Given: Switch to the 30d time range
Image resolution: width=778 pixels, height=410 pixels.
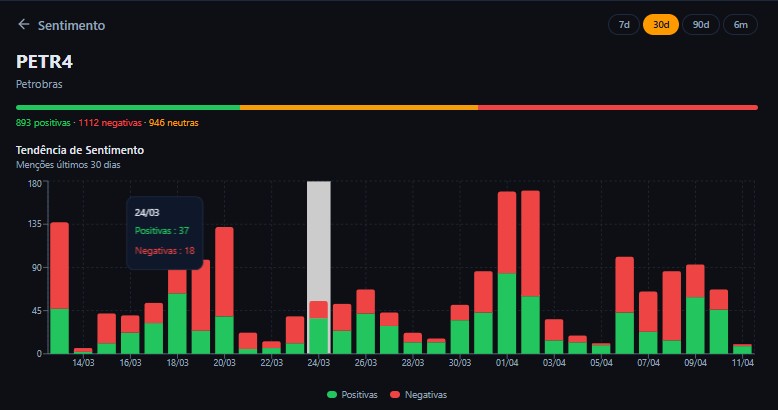Looking at the screenshot, I should (x=660, y=25).
